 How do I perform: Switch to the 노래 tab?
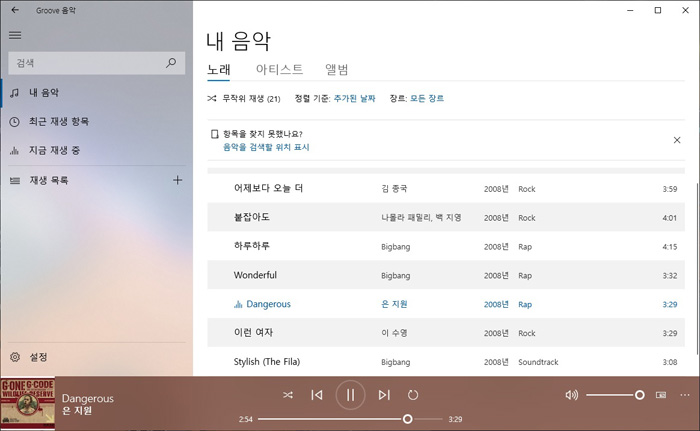[219, 69]
